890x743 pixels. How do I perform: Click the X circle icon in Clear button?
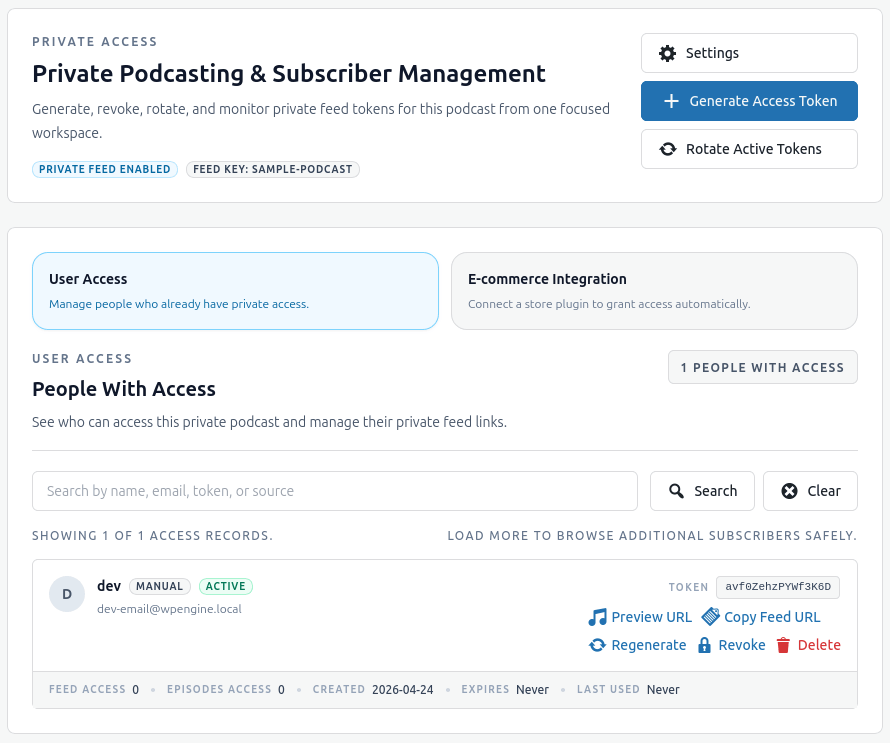click(789, 491)
